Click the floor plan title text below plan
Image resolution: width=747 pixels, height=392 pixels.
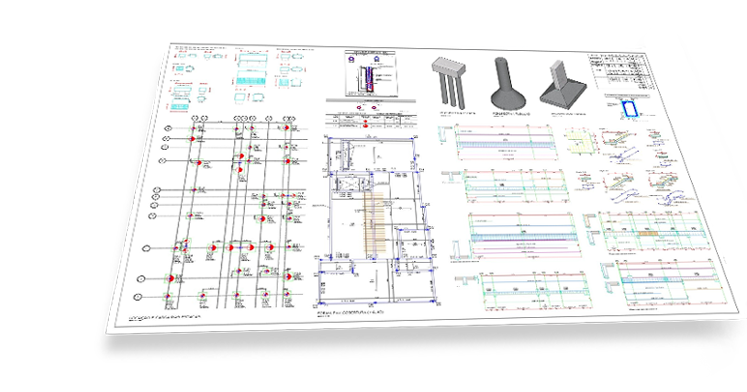[x=350, y=313]
